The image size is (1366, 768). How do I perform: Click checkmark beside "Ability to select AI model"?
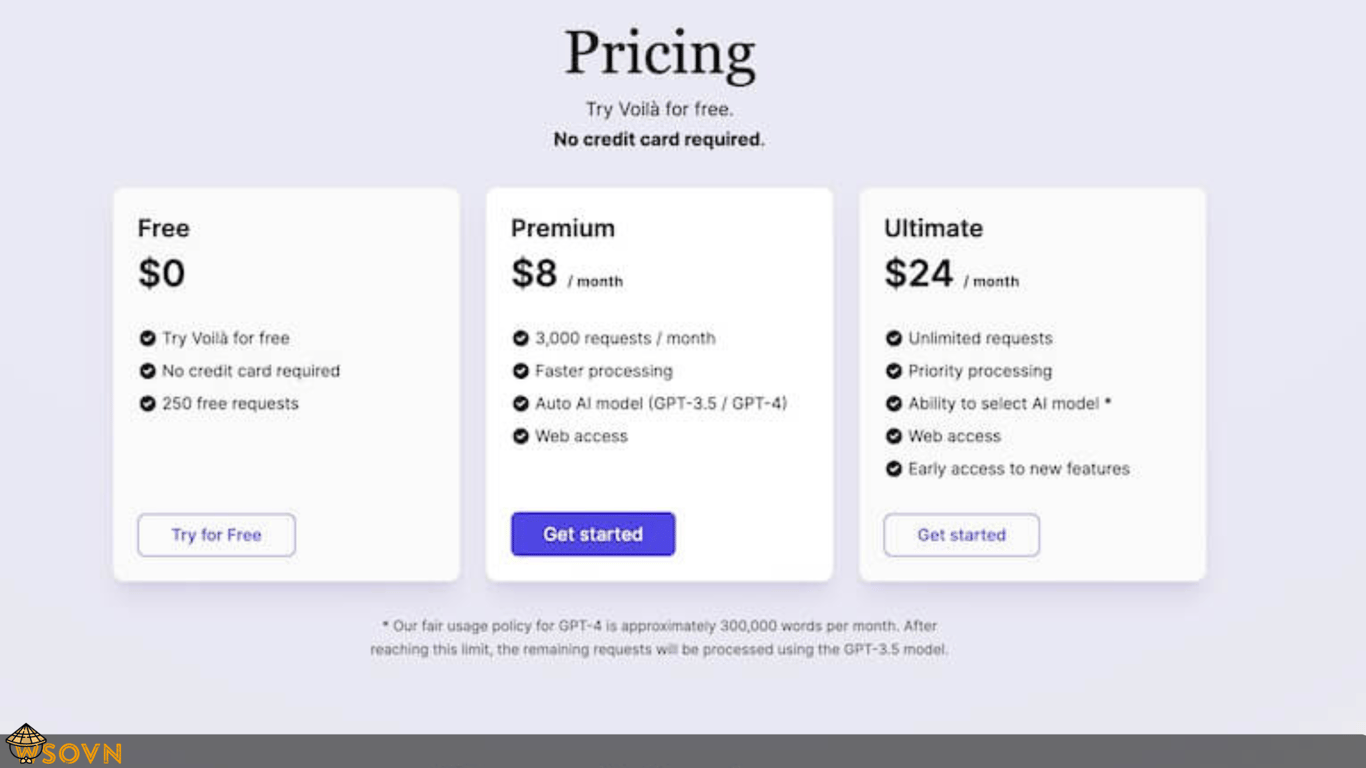click(x=894, y=404)
